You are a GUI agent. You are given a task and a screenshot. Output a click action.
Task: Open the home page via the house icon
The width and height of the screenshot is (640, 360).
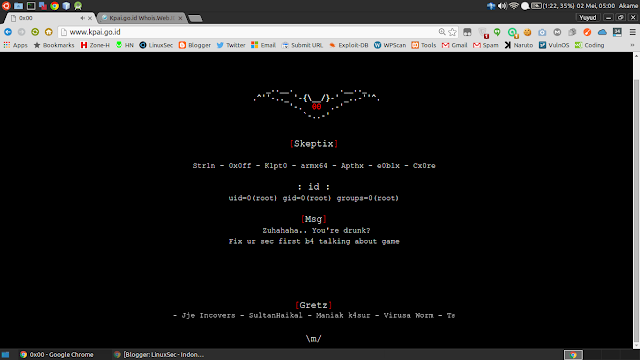[x=49, y=32]
